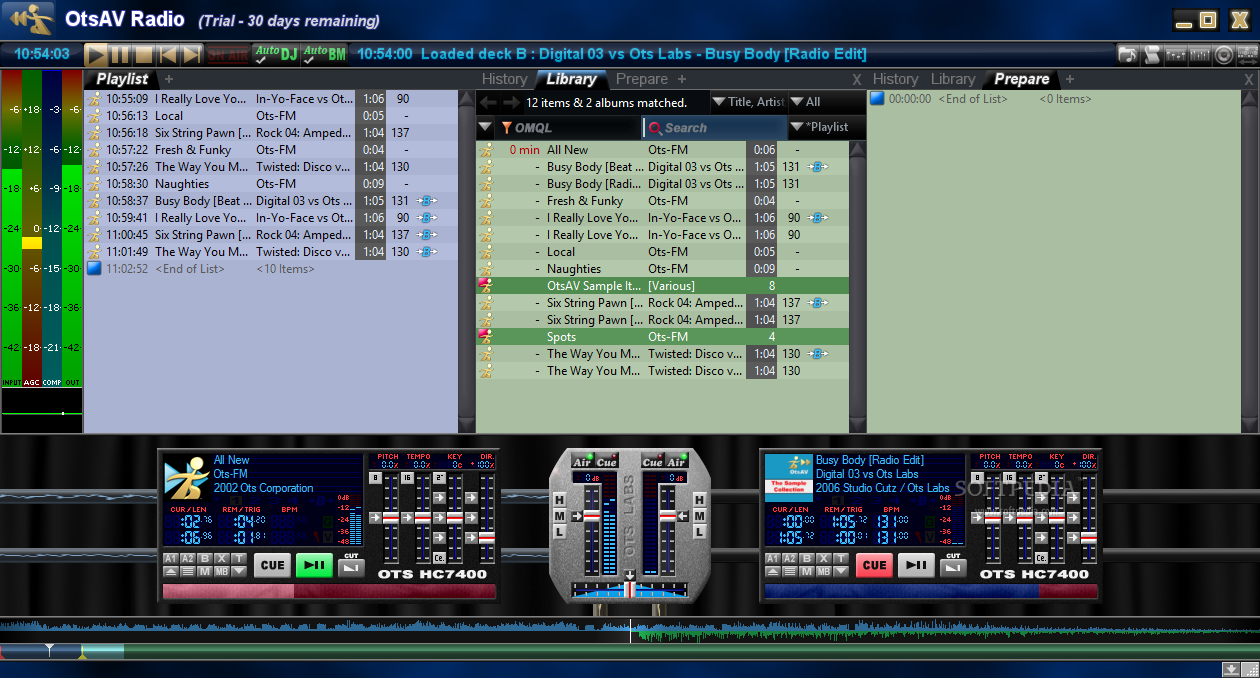Image resolution: width=1260 pixels, height=678 pixels.
Task: Select playlist entry 'Local' at 10:56:13
Action: (x=270, y=116)
